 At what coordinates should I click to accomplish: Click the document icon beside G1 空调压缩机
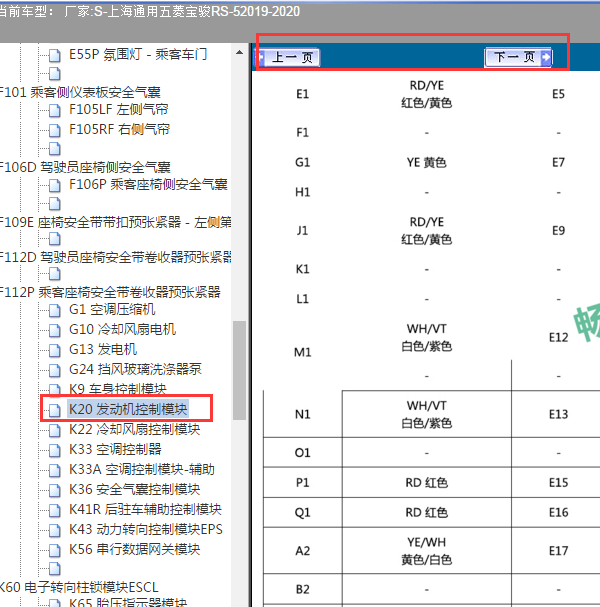click(x=55, y=310)
